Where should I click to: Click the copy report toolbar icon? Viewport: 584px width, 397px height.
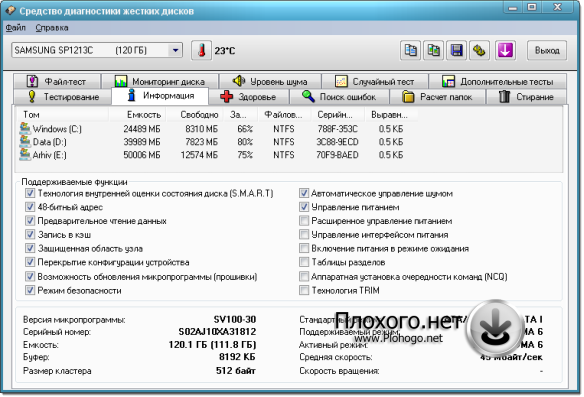click(x=410, y=50)
